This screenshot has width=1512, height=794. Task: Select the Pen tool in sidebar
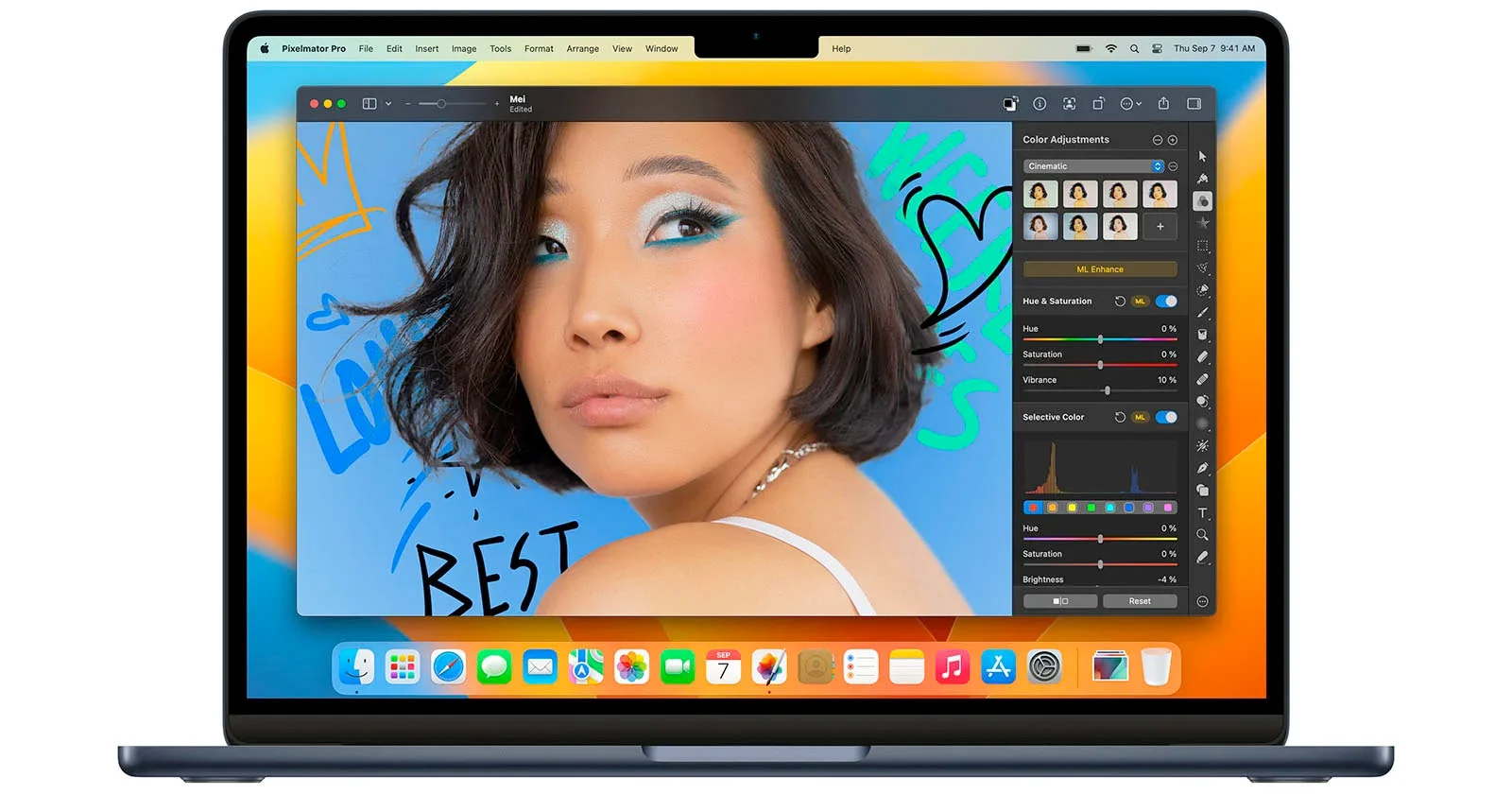click(1202, 468)
